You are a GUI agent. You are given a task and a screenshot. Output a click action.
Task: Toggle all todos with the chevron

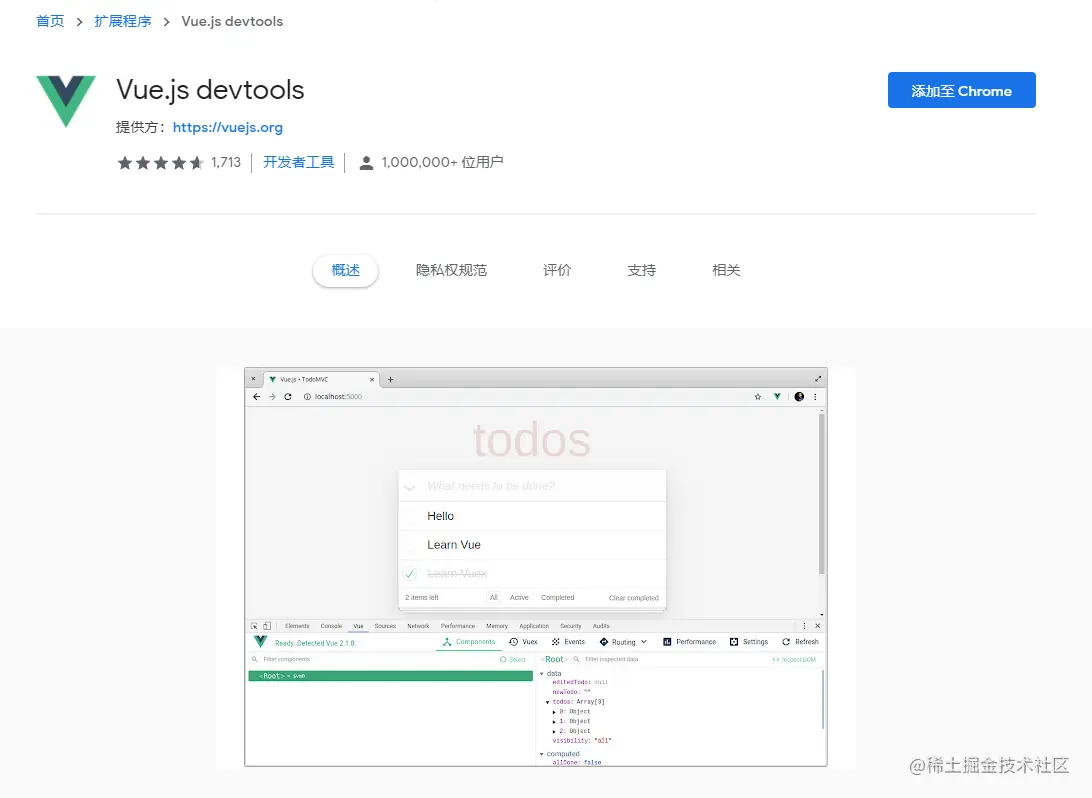pos(410,487)
